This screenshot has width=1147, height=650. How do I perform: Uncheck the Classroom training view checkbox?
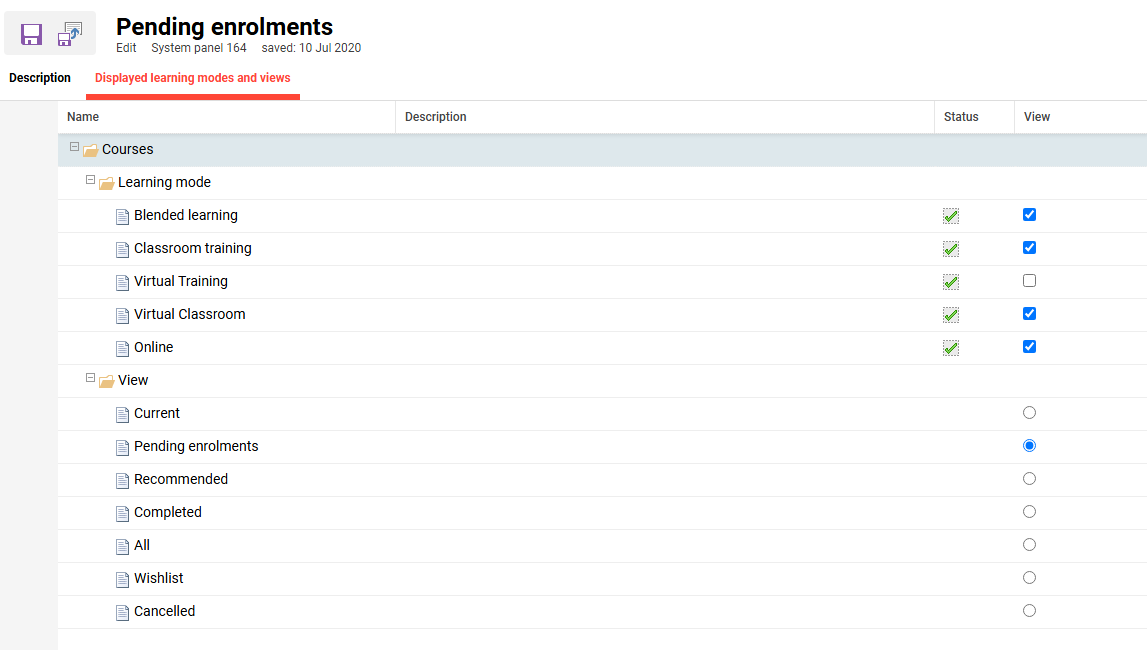[x=1029, y=248]
